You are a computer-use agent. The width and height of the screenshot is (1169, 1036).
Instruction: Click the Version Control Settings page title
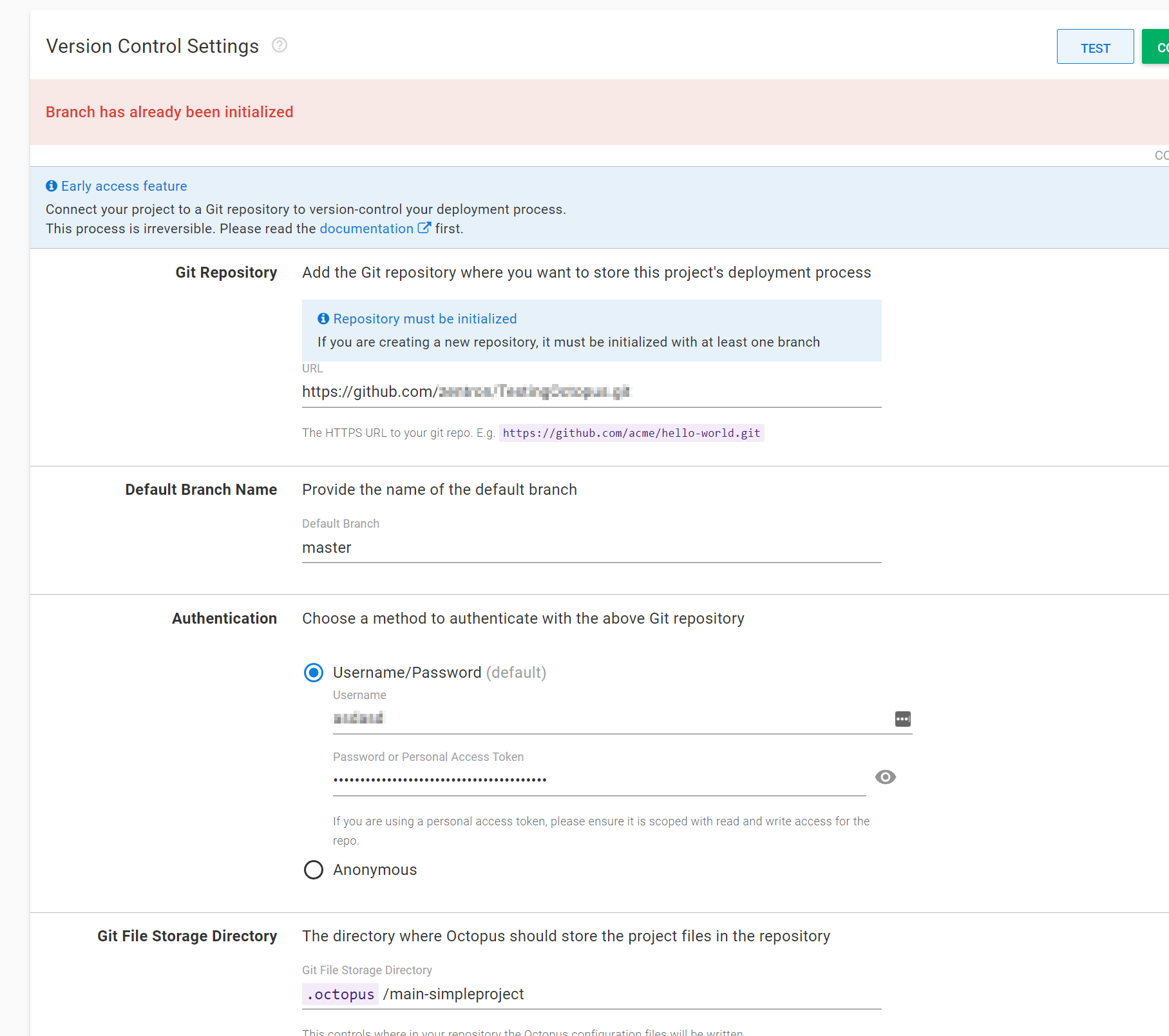click(153, 46)
